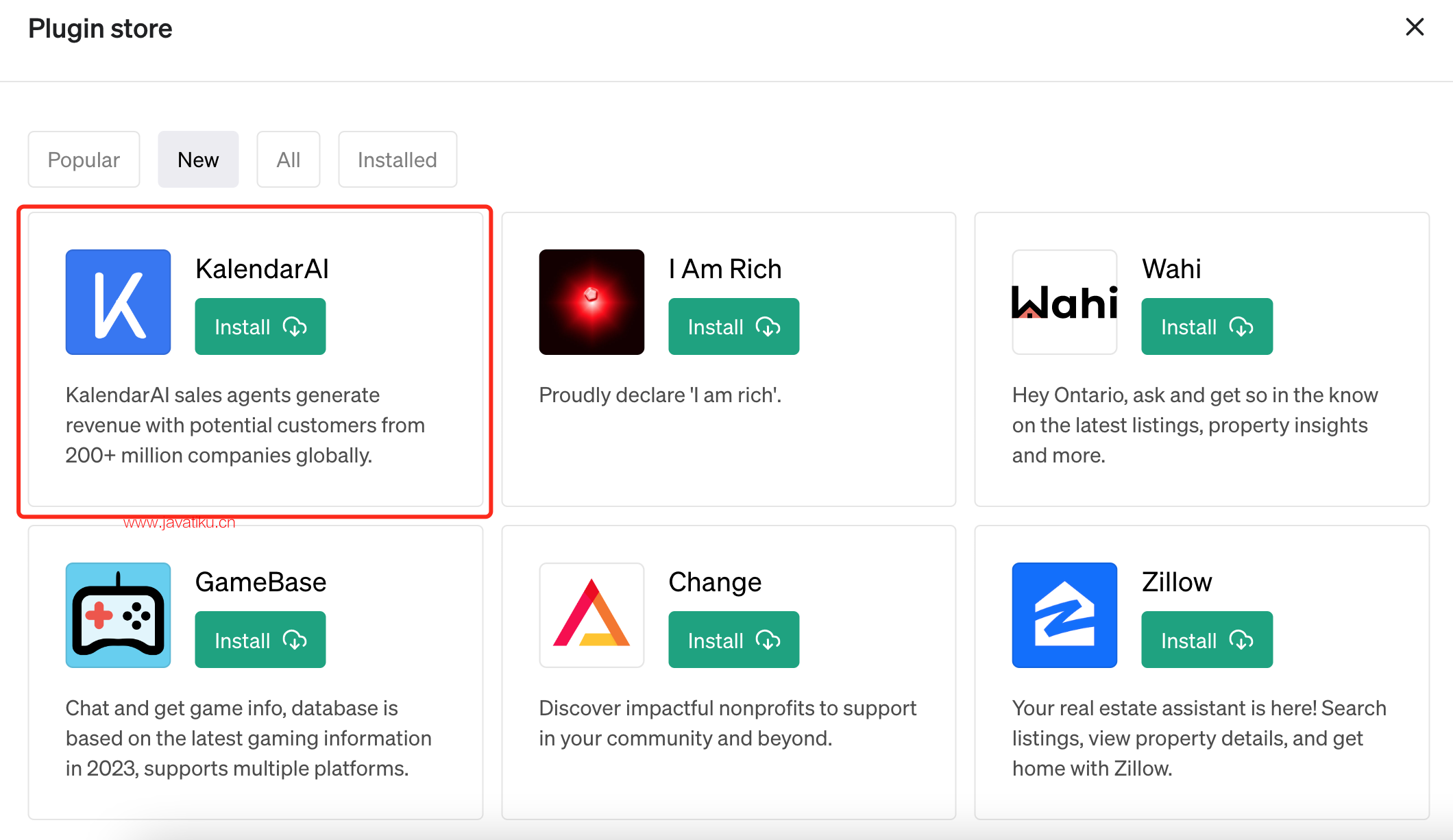The width and height of the screenshot is (1453, 840).
Task: Click the Zillow plugin title
Action: coord(1177,582)
